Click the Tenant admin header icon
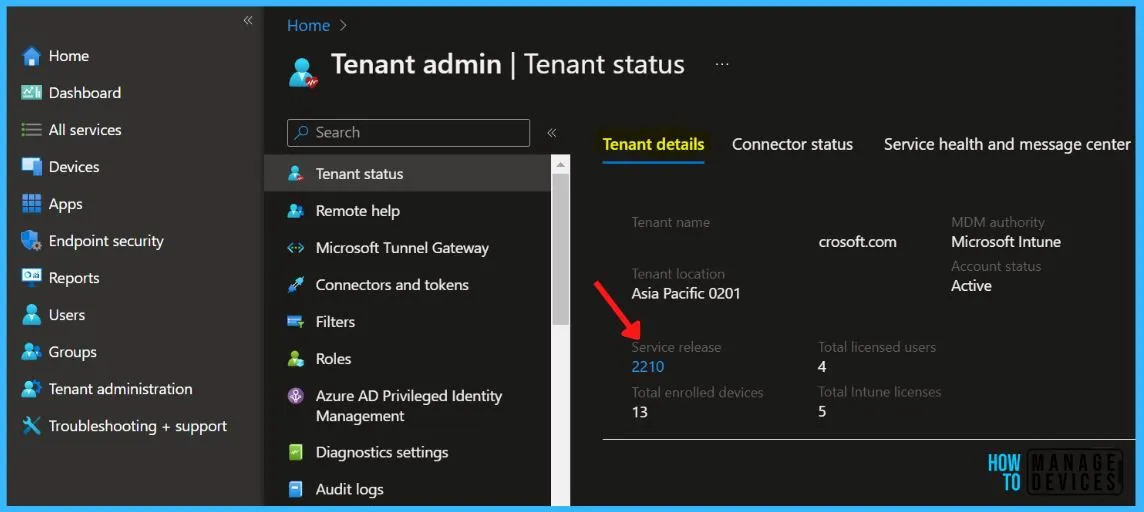Viewport: 1144px width, 512px height. (x=303, y=71)
